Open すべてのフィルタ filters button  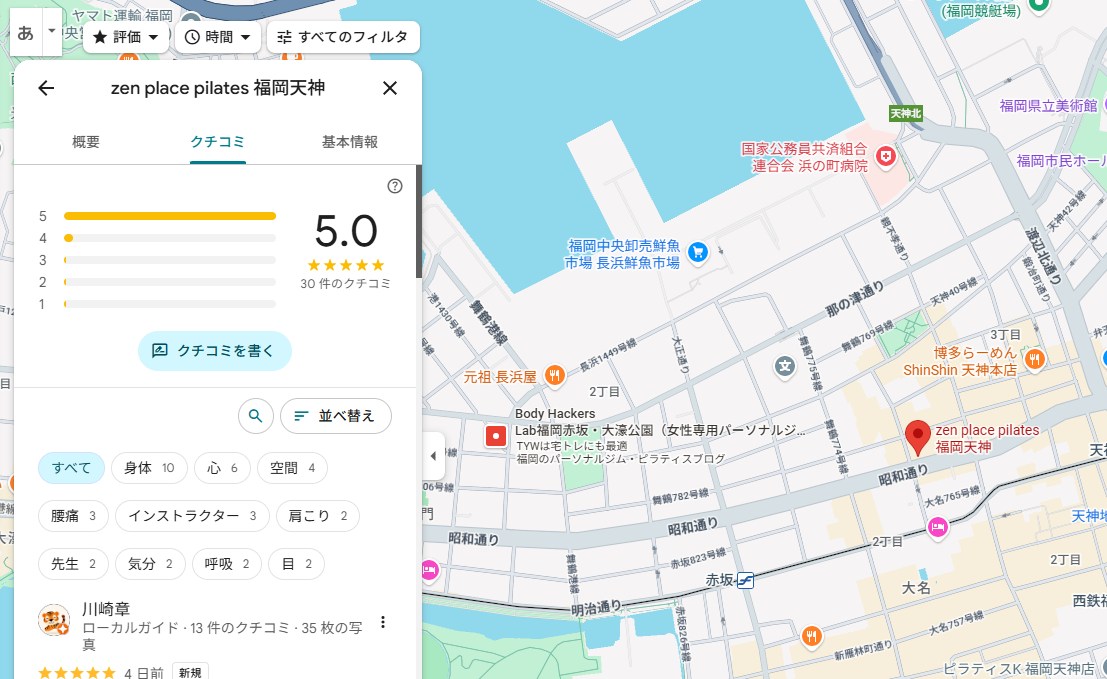click(x=342, y=37)
